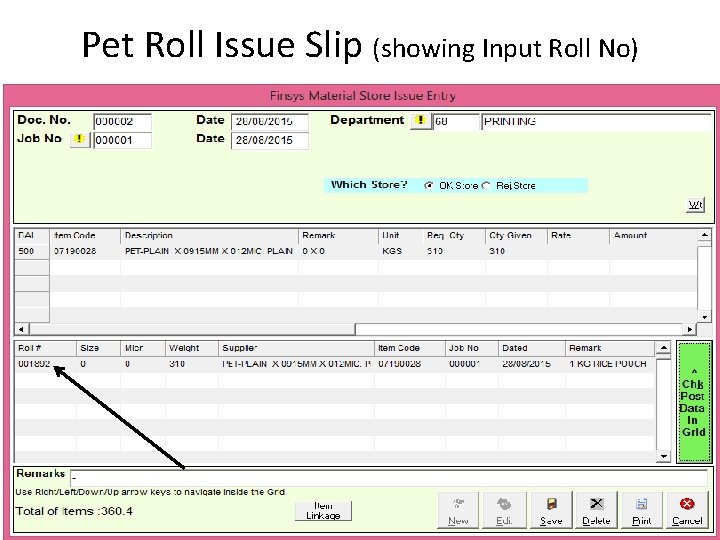The height and width of the screenshot is (540, 720).
Task: Click the Edit button
Action: coord(504,510)
